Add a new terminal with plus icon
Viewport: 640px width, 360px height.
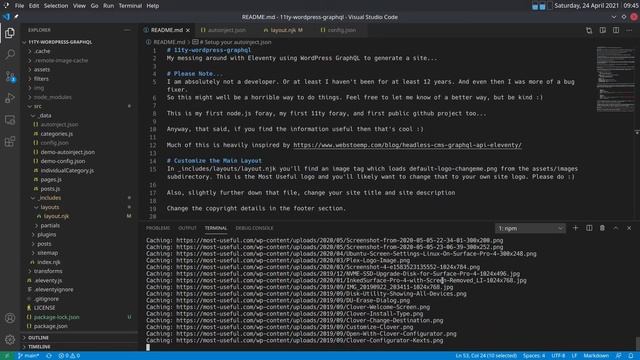[x=576, y=228]
